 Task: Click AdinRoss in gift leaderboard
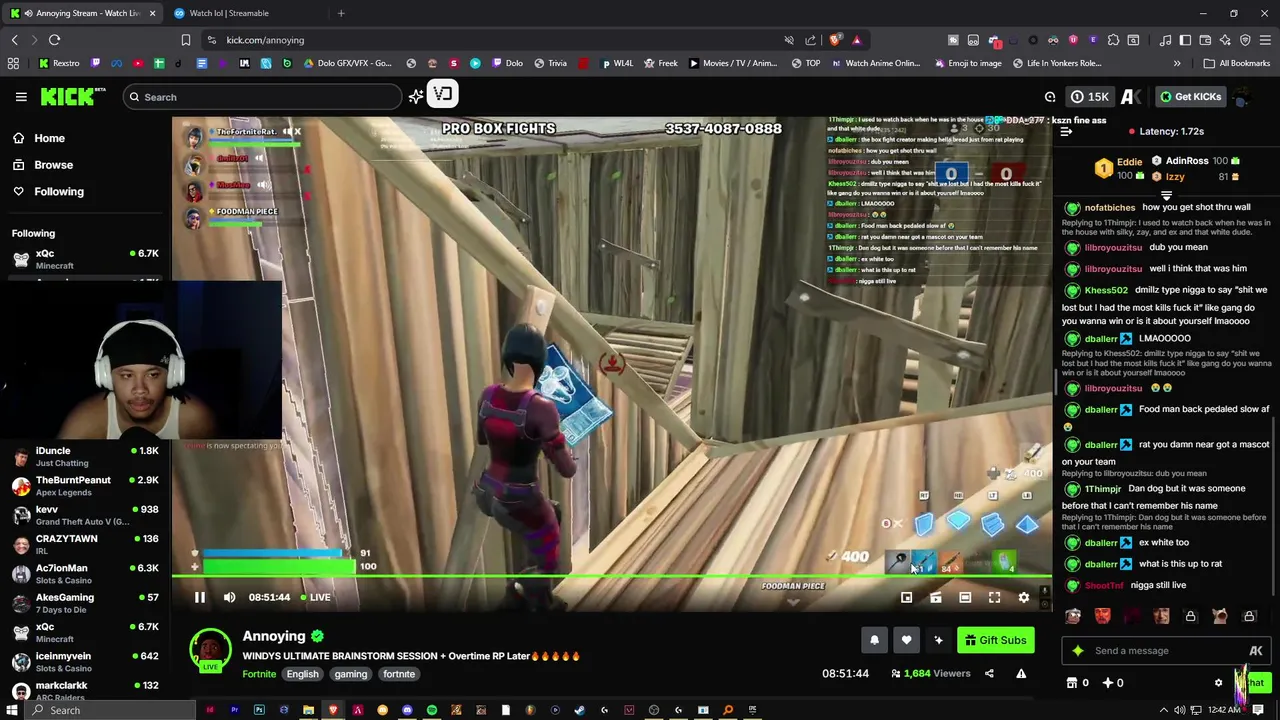tap(1194, 161)
